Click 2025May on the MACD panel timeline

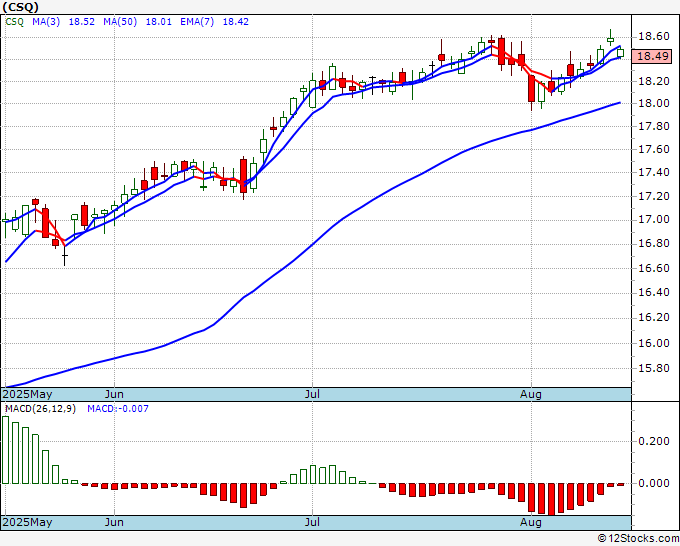(27, 522)
